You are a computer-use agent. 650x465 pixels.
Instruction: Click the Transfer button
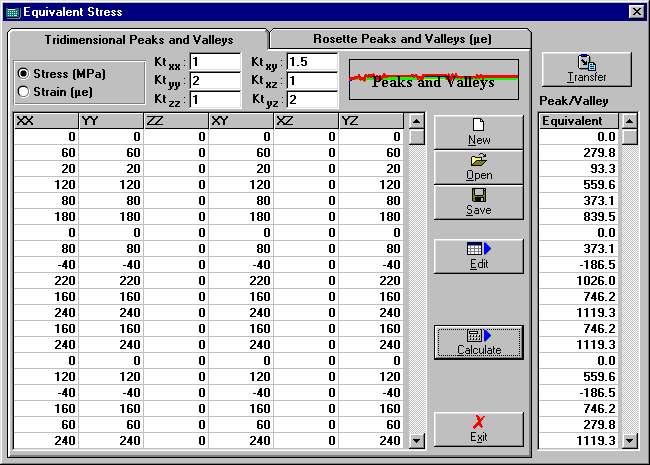pos(586,69)
